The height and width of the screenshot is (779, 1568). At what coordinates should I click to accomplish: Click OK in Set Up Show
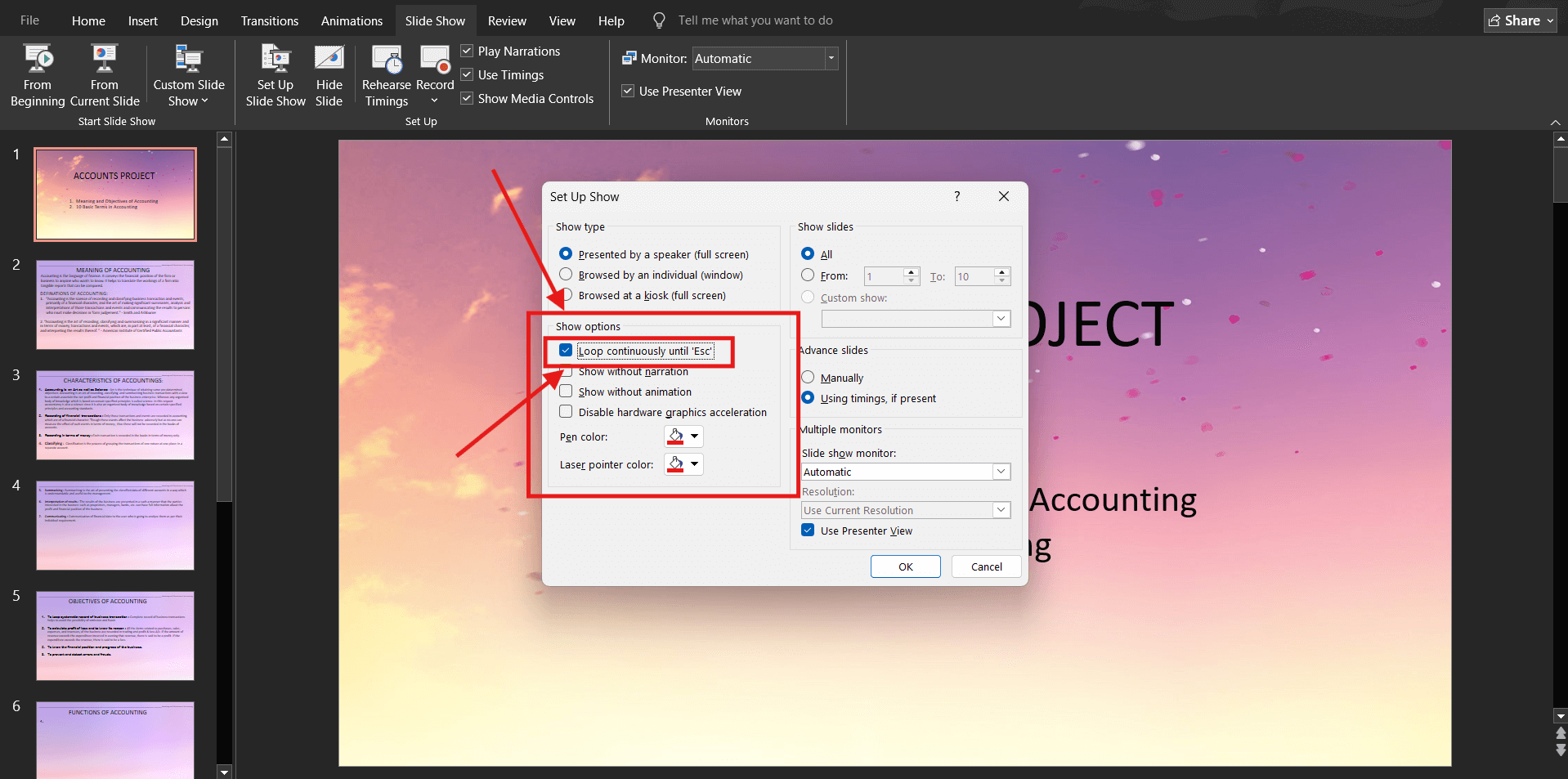click(x=906, y=566)
